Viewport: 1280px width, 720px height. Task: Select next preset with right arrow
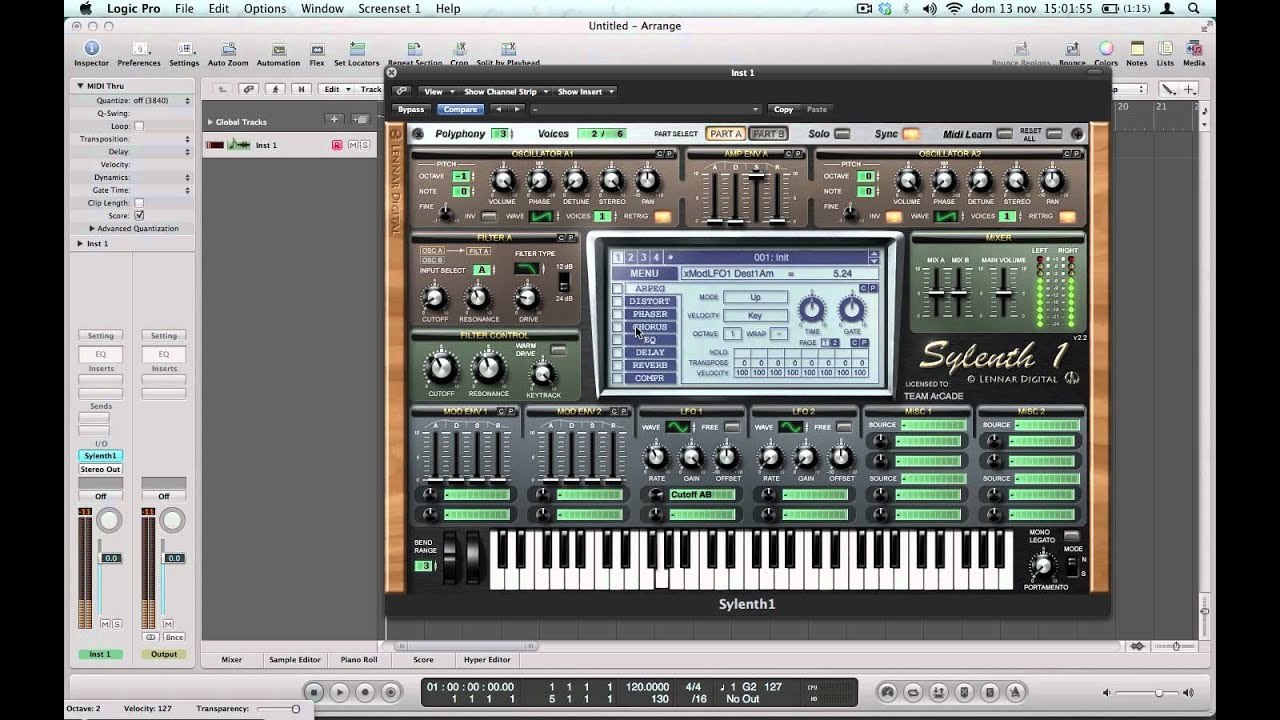tap(517, 109)
